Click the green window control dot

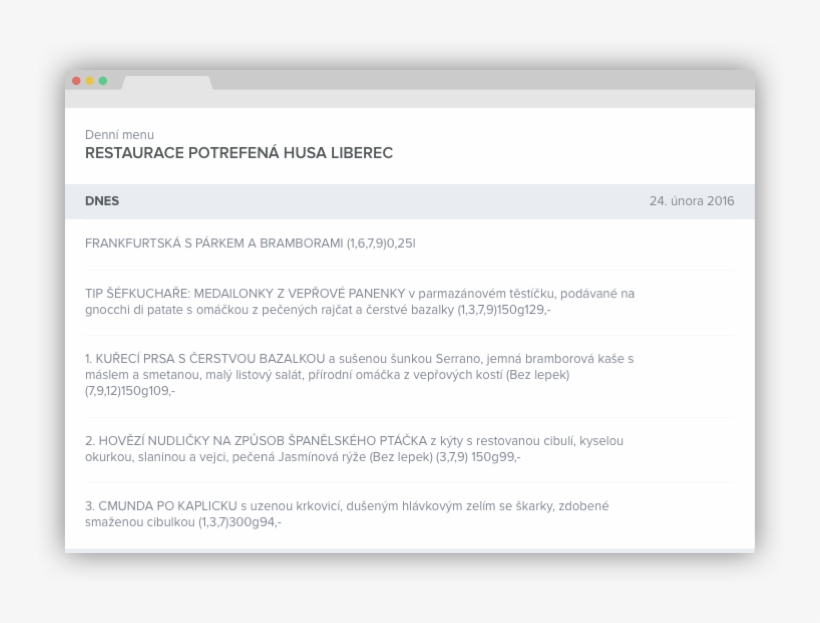pyautogui.click(x=101, y=80)
